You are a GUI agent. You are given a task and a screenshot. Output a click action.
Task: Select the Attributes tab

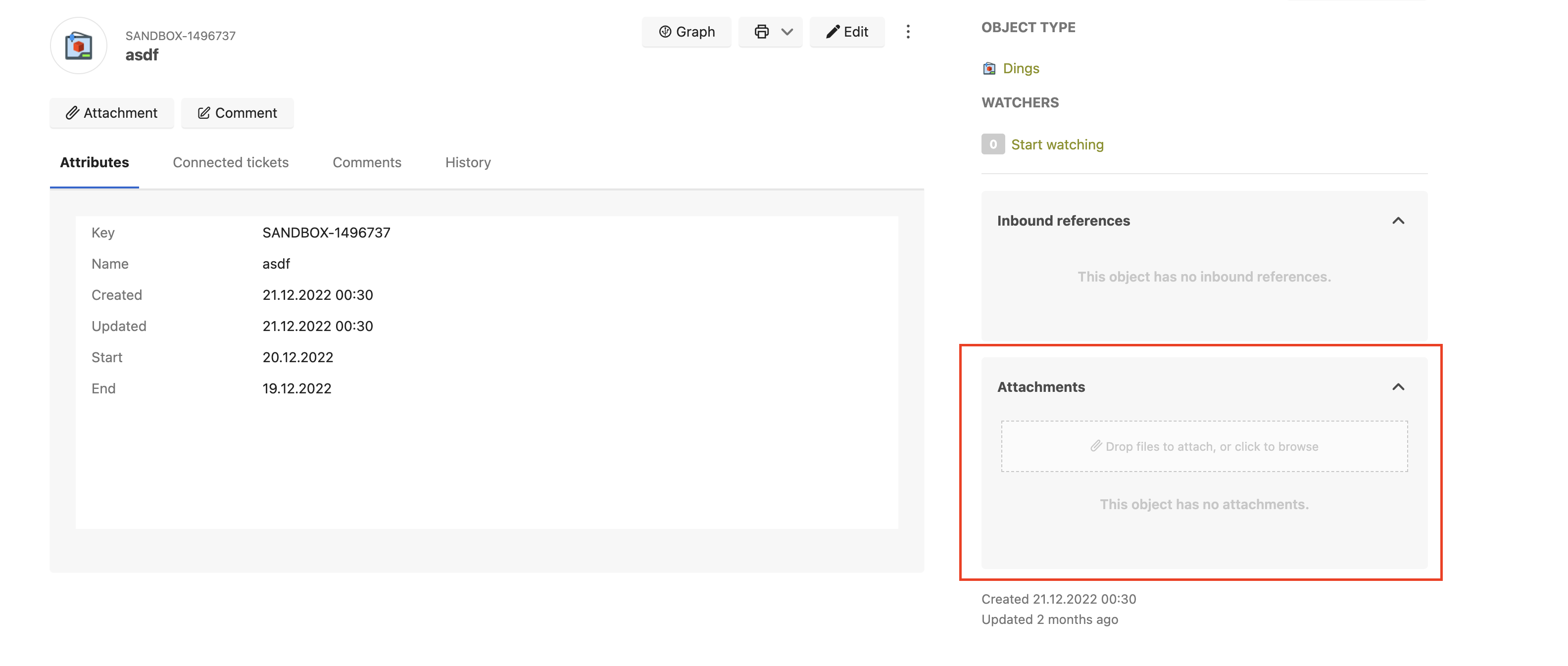point(95,163)
